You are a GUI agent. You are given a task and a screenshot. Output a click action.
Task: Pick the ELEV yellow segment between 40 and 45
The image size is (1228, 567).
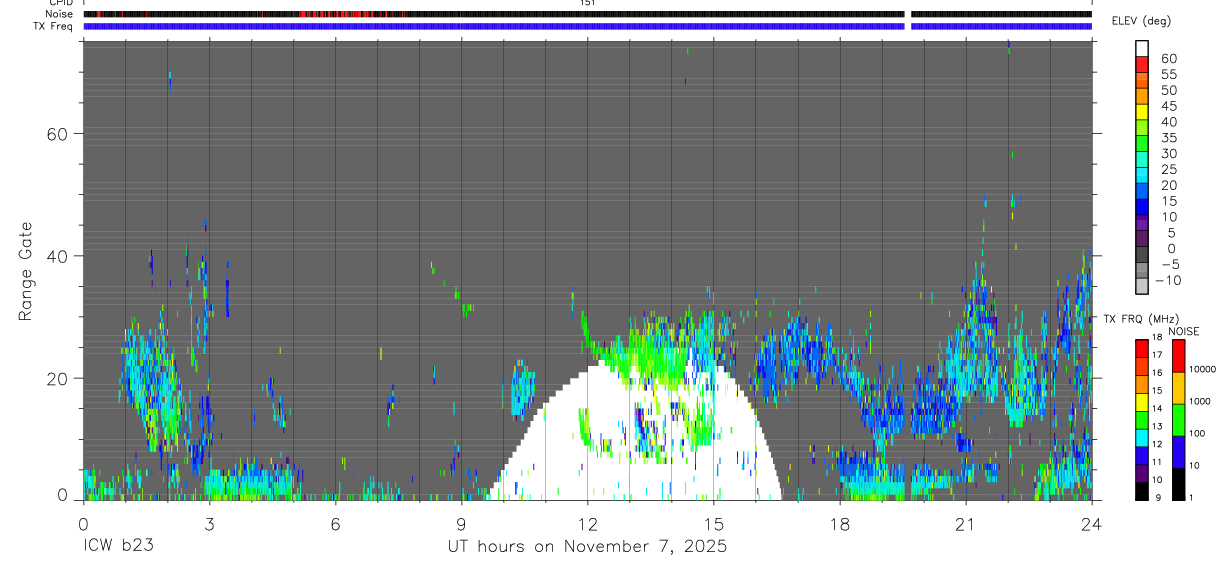[x=1142, y=112]
